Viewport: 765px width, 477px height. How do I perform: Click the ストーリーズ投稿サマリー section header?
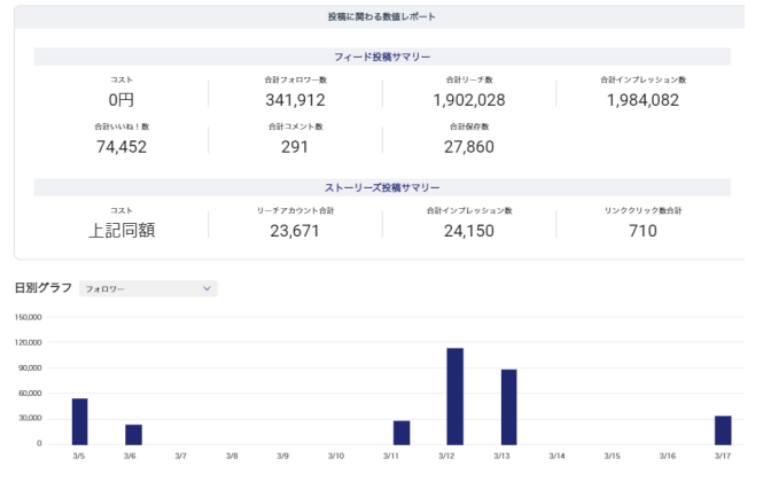coord(382,188)
